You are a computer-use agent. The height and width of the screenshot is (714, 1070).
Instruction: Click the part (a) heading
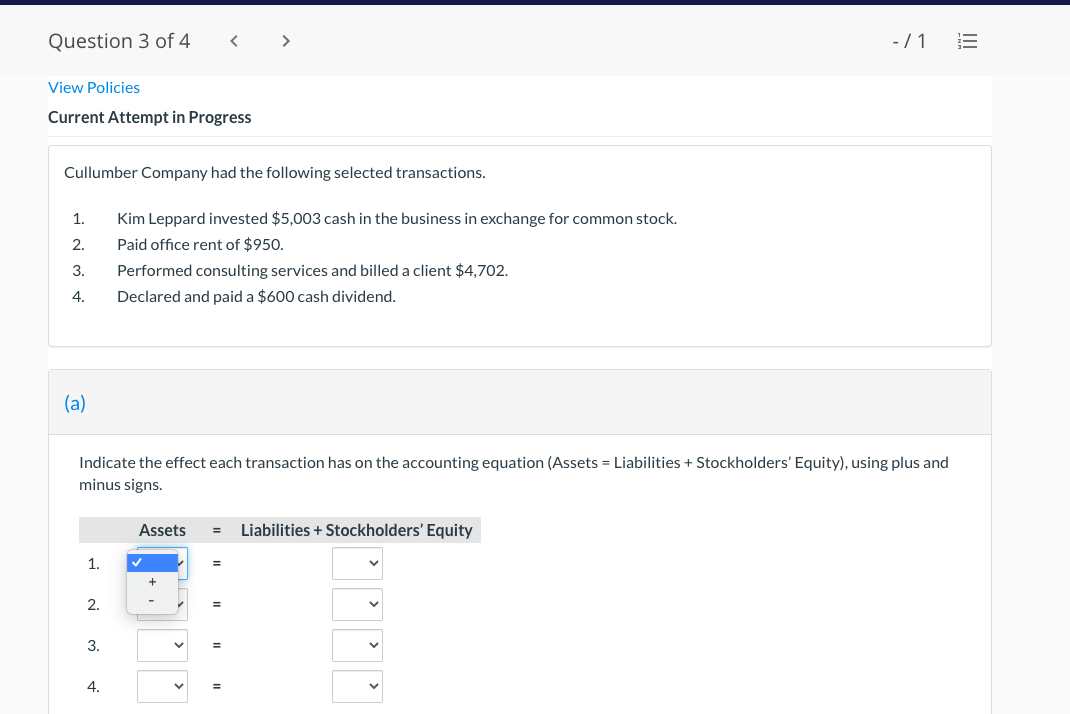75,403
